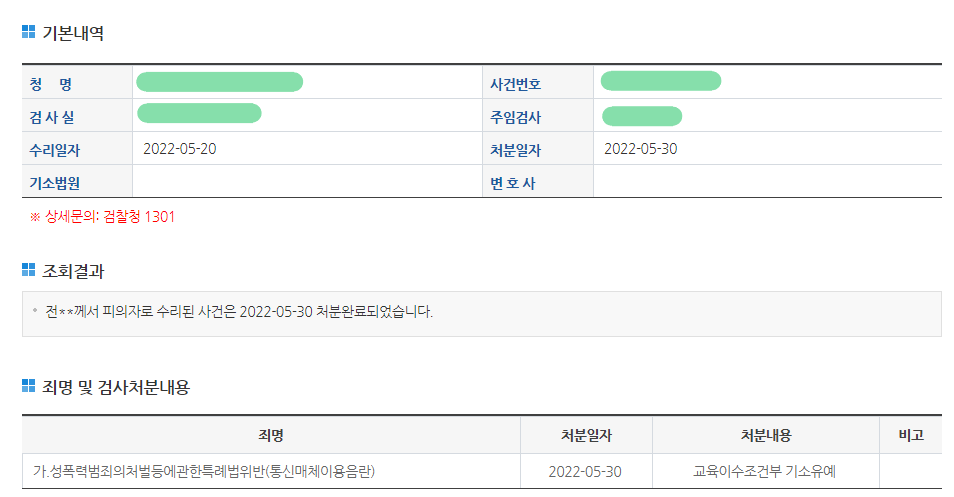The image size is (954, 497).
Task: Click the empty 변호사 value cell
Action: pos(767,182)
